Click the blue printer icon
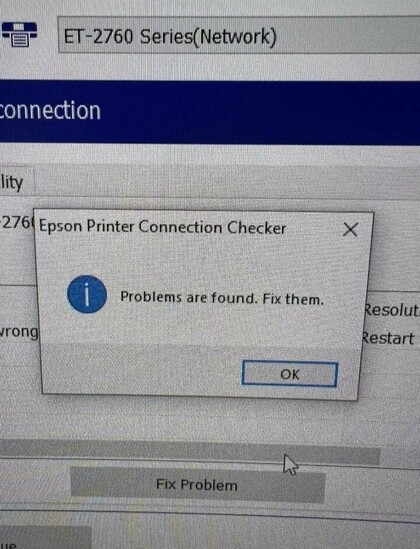The image size is (420, 549). click(19, 34)
